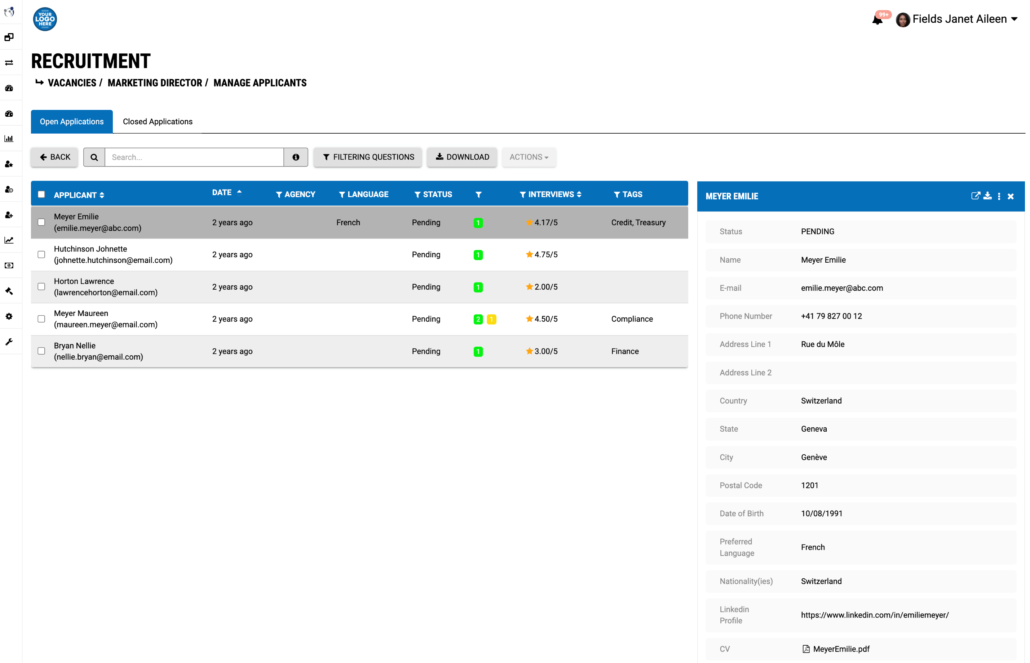Open the settings gear in sidebar

click(x=9, y=316)
